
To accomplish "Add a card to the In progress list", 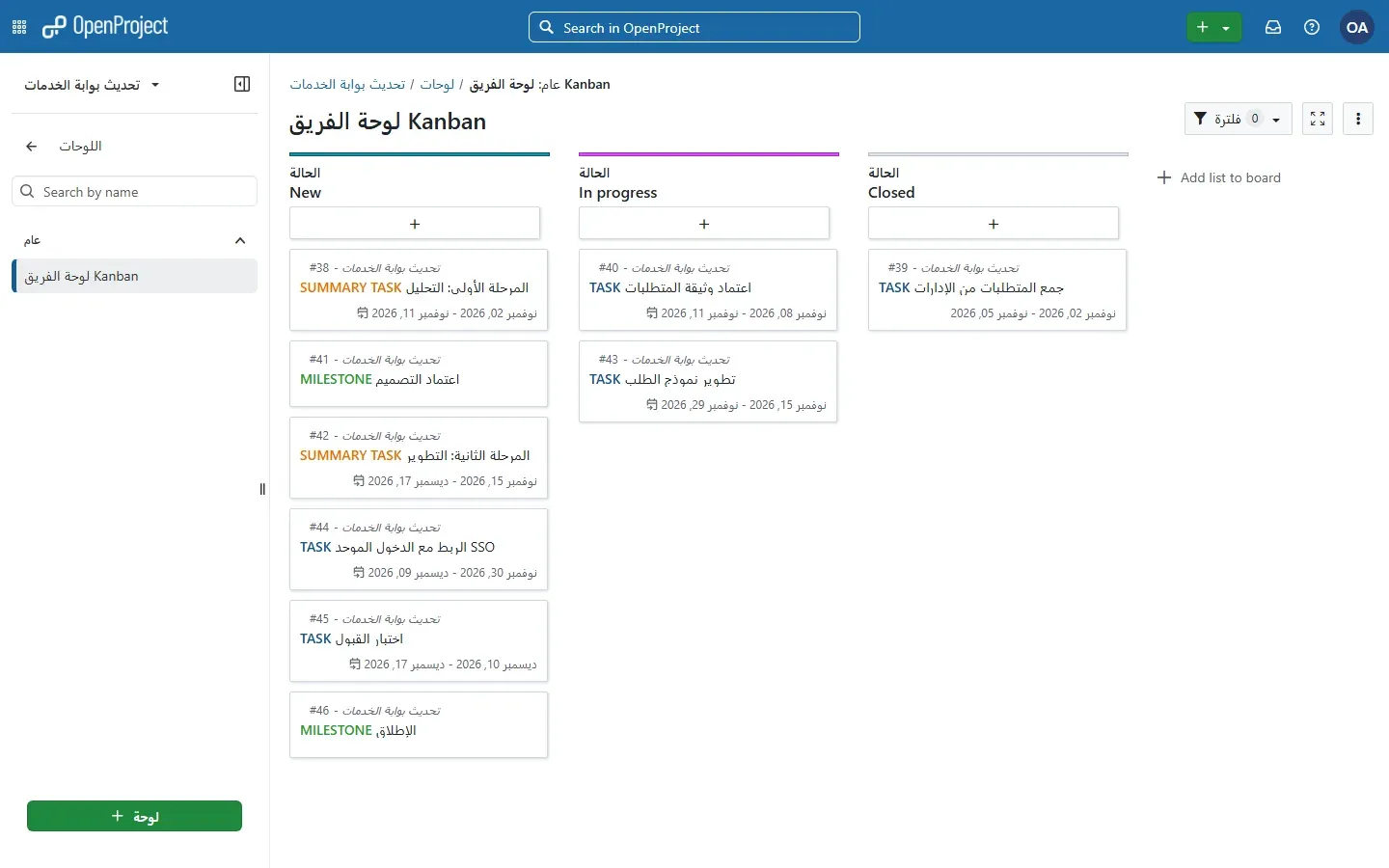I will [704, 224].
